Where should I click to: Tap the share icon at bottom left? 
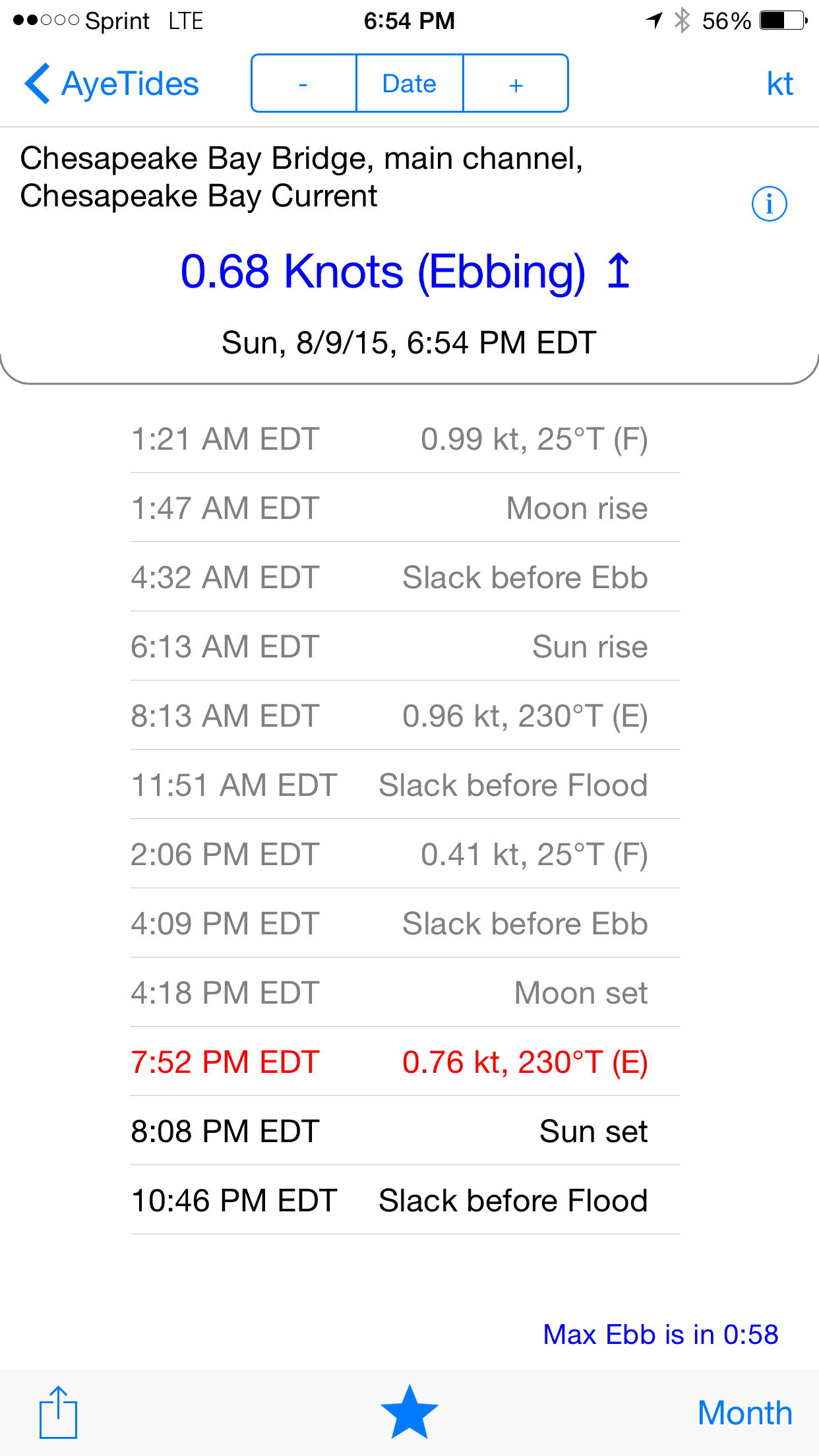click(x=58, y=1412)
